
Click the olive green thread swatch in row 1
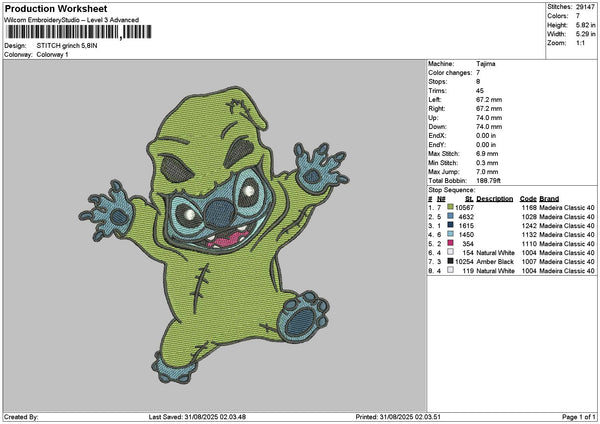point(450,207)
